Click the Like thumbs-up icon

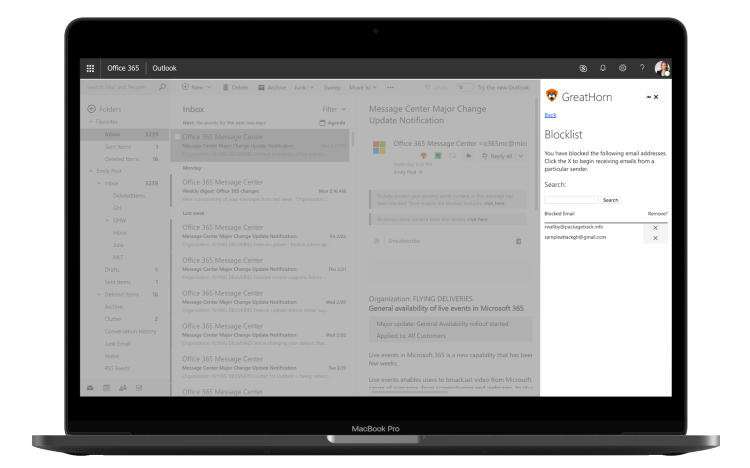(468, 156)
